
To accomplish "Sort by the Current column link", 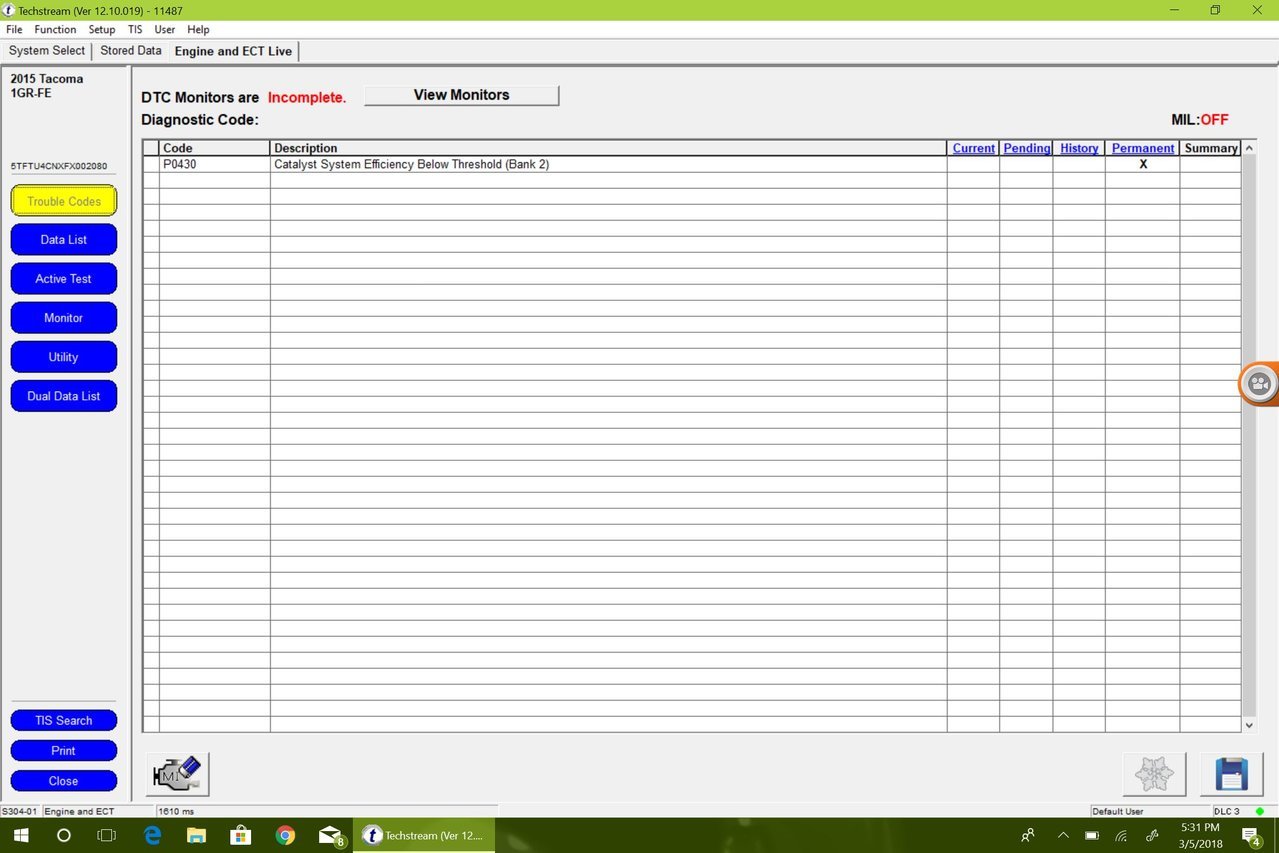I will click(x=973, y=148).
